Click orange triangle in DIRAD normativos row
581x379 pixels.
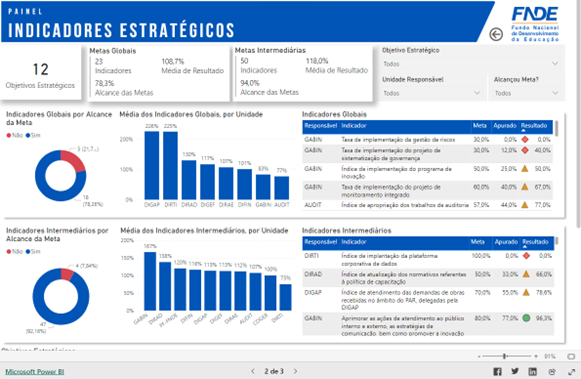point(526,274)
